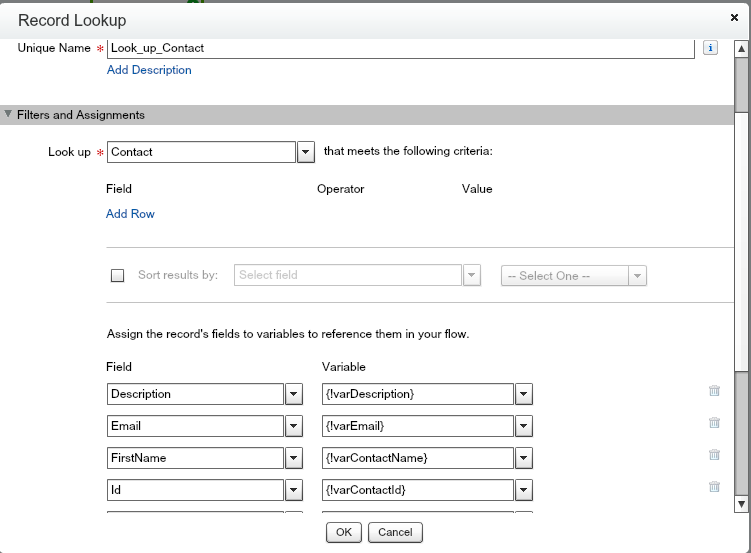Image resolution: width=751 pixels, height=553 pixels.
Task: Open the Description field dropdown arrow
Action: click(x=294, y=394)
